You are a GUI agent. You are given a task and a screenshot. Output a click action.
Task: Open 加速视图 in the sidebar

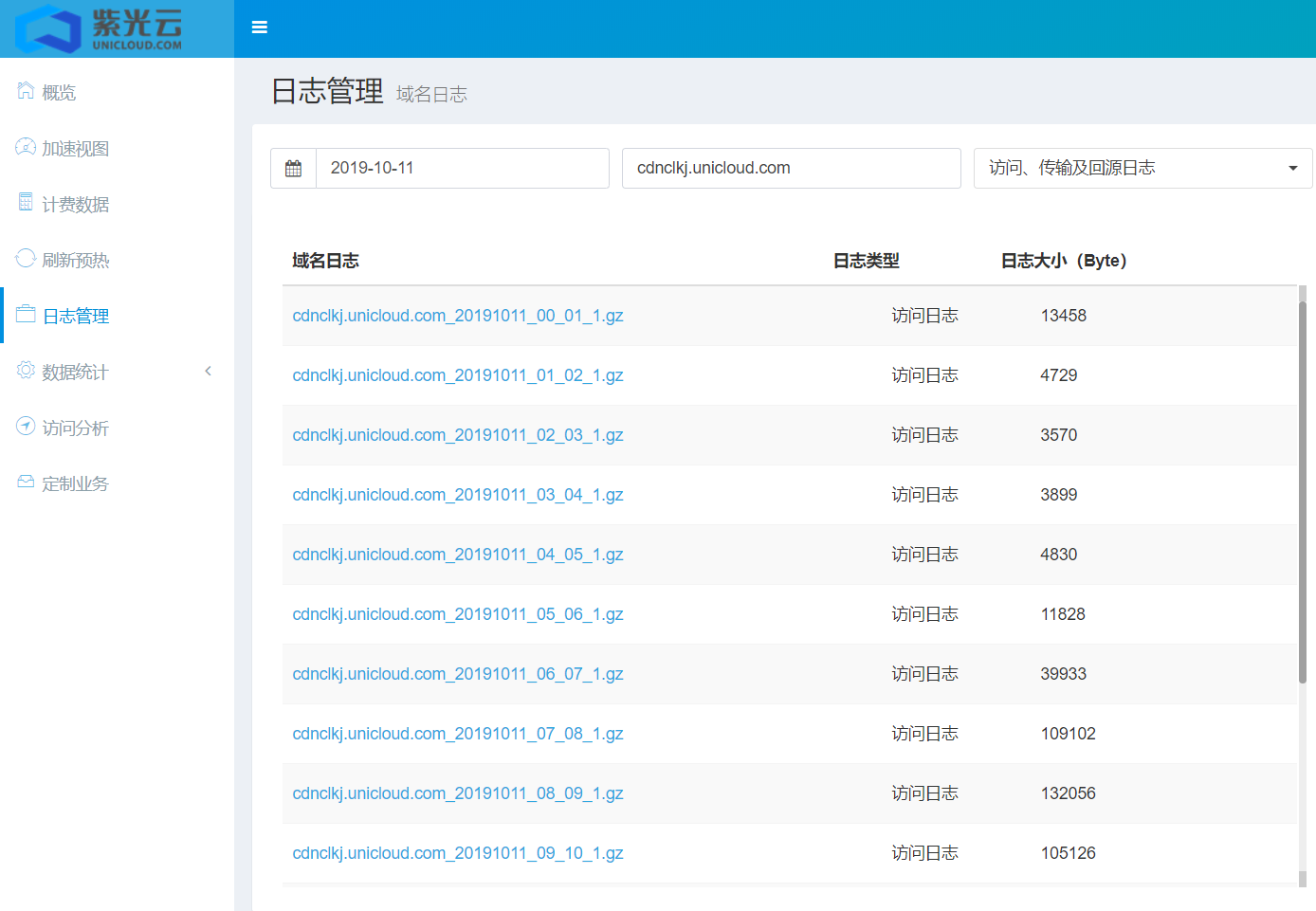coord(76,149)
